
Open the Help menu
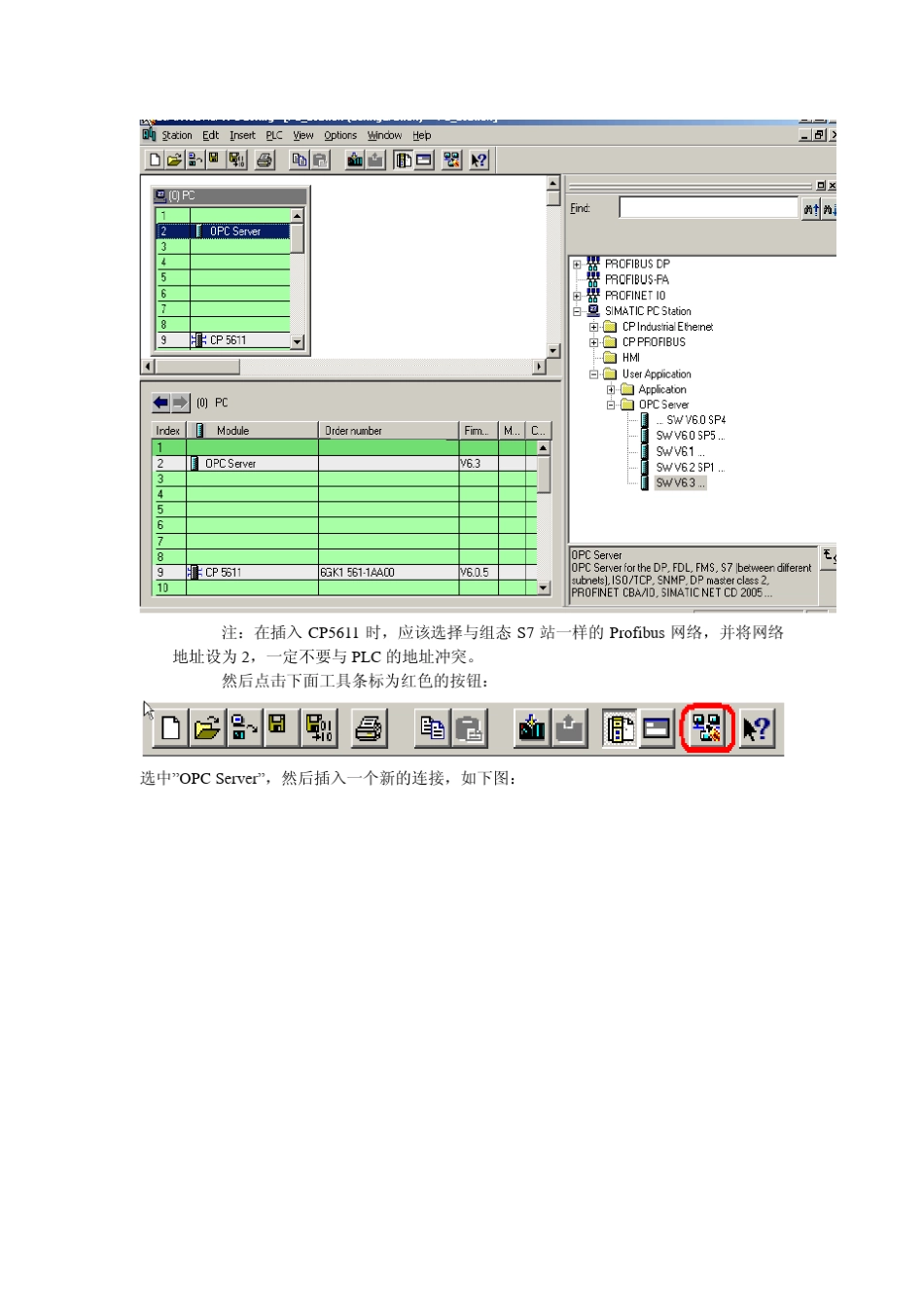tap(422, 136)
